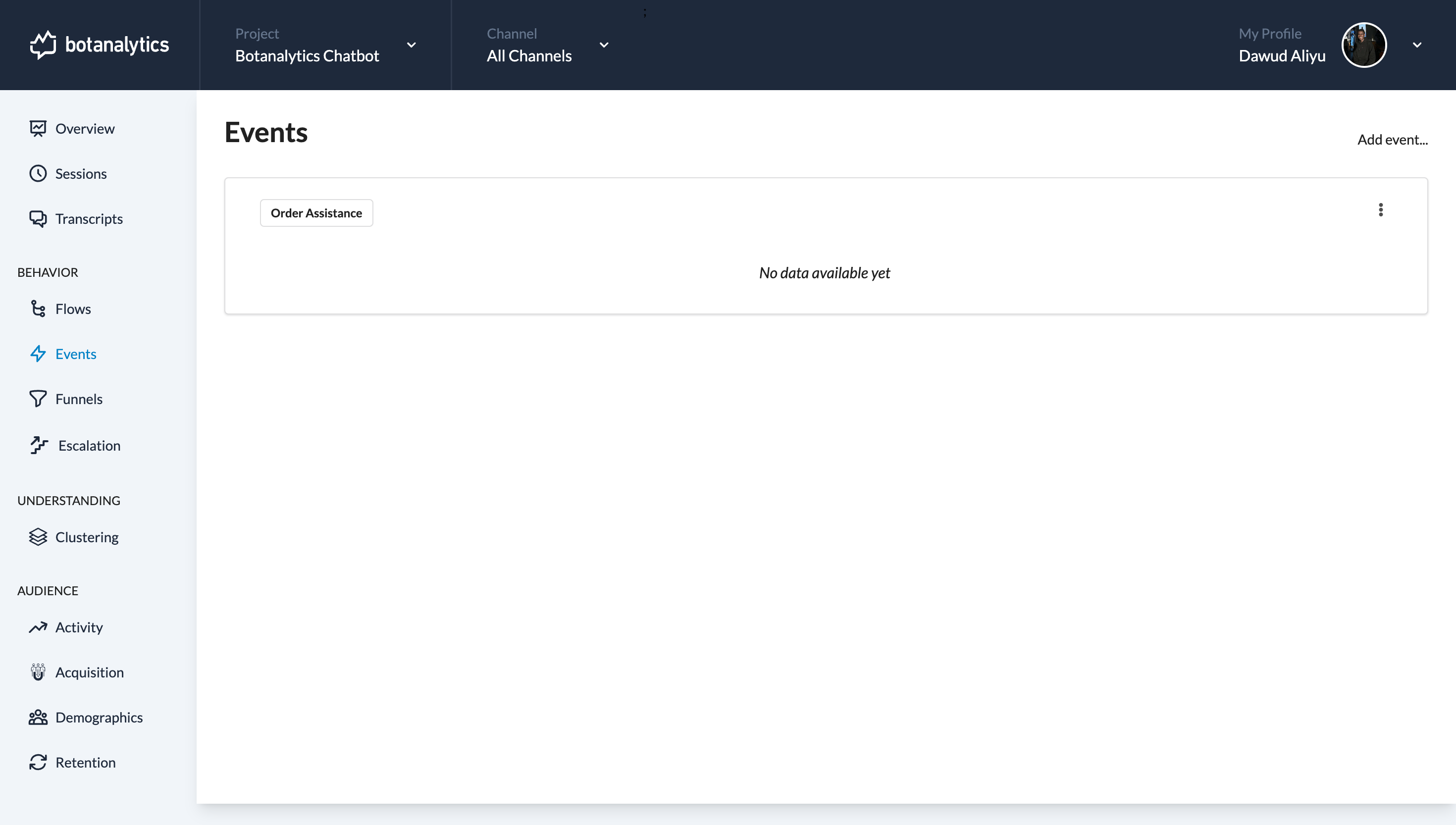Click the botanalytics logo icon
Screen dimensions: 1456x825
[x=41, y=45]
